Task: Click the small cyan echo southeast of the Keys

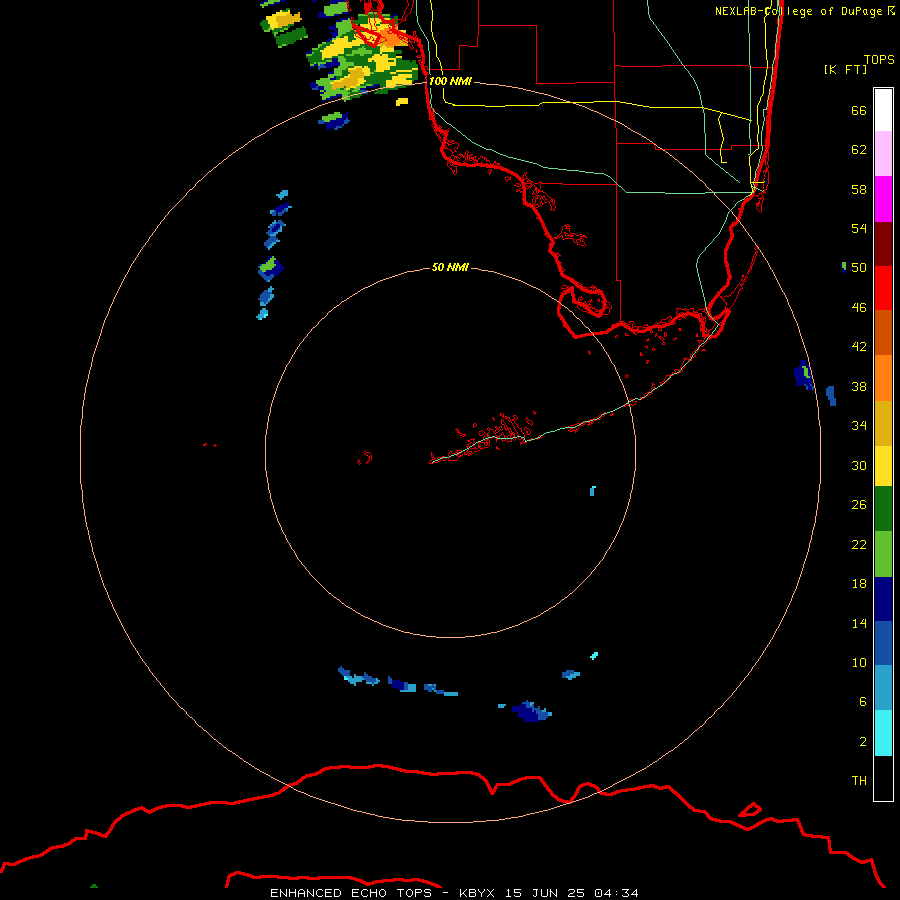Action: click(592, 490)
